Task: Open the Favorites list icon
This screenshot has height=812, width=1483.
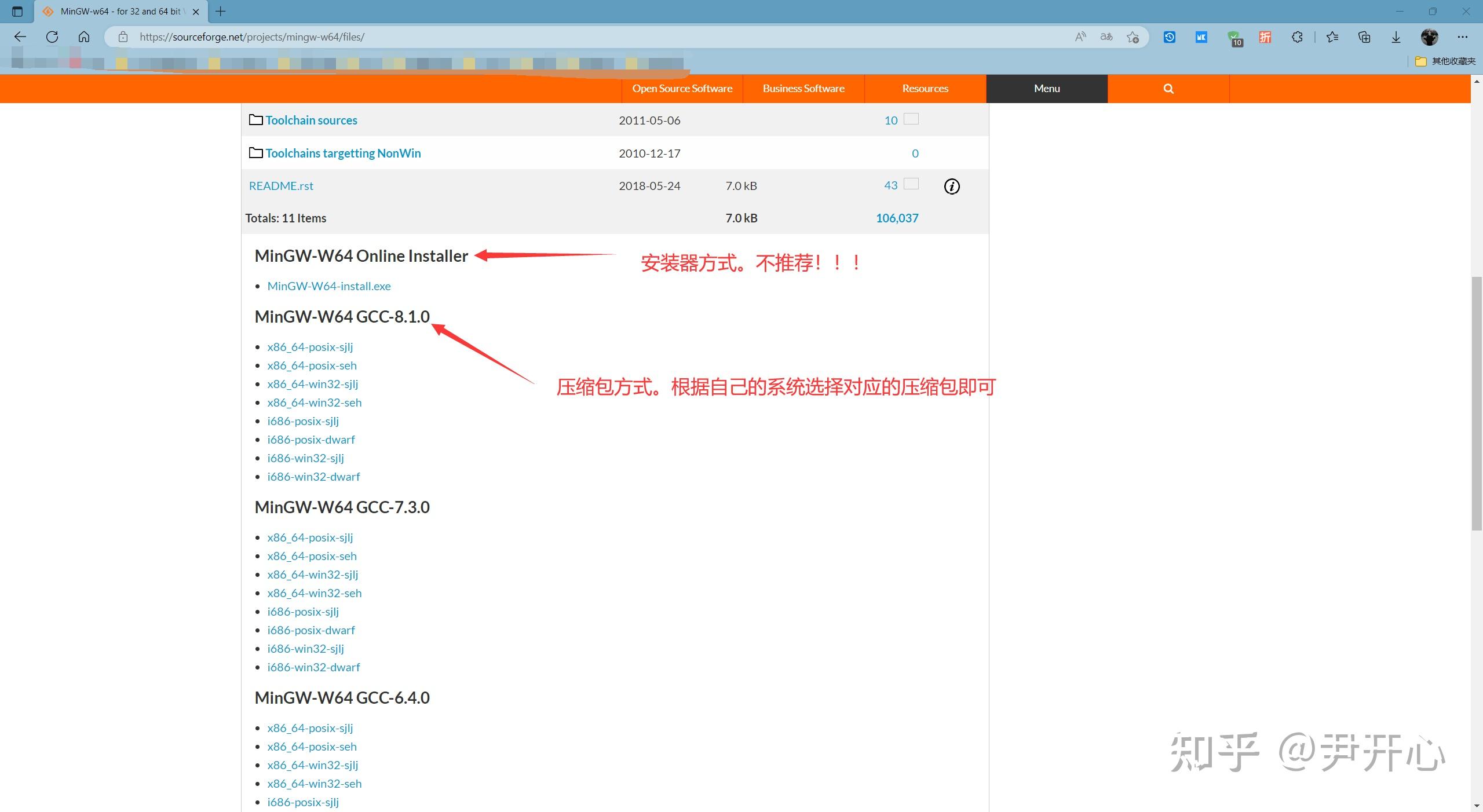Action: pyautogui.click(x=1332, y=37)
